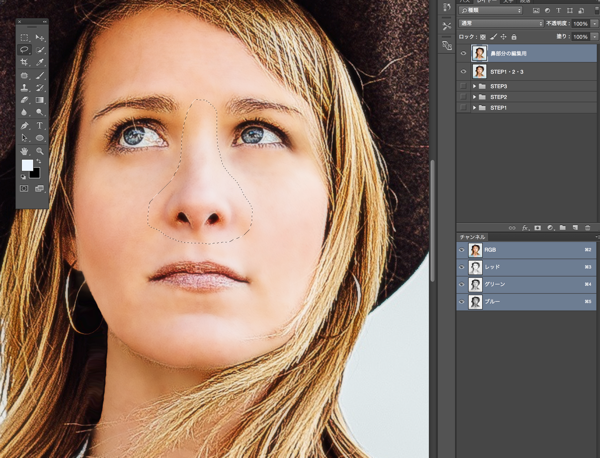Open the opacity slider dropdown arrow
The width and height of the screenshot is (600, 458).
pyautogui.click(x=594, y=24)
